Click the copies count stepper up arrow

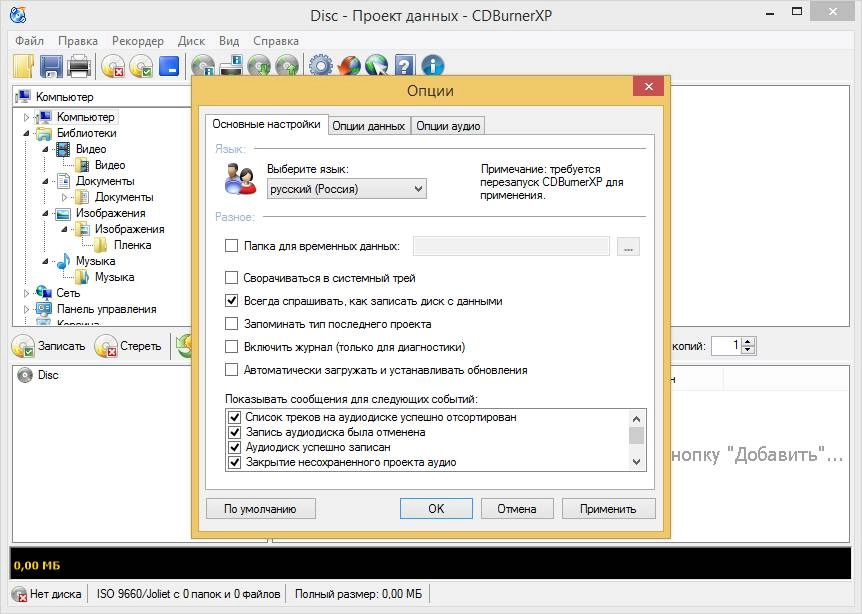(x=748, y=341)
